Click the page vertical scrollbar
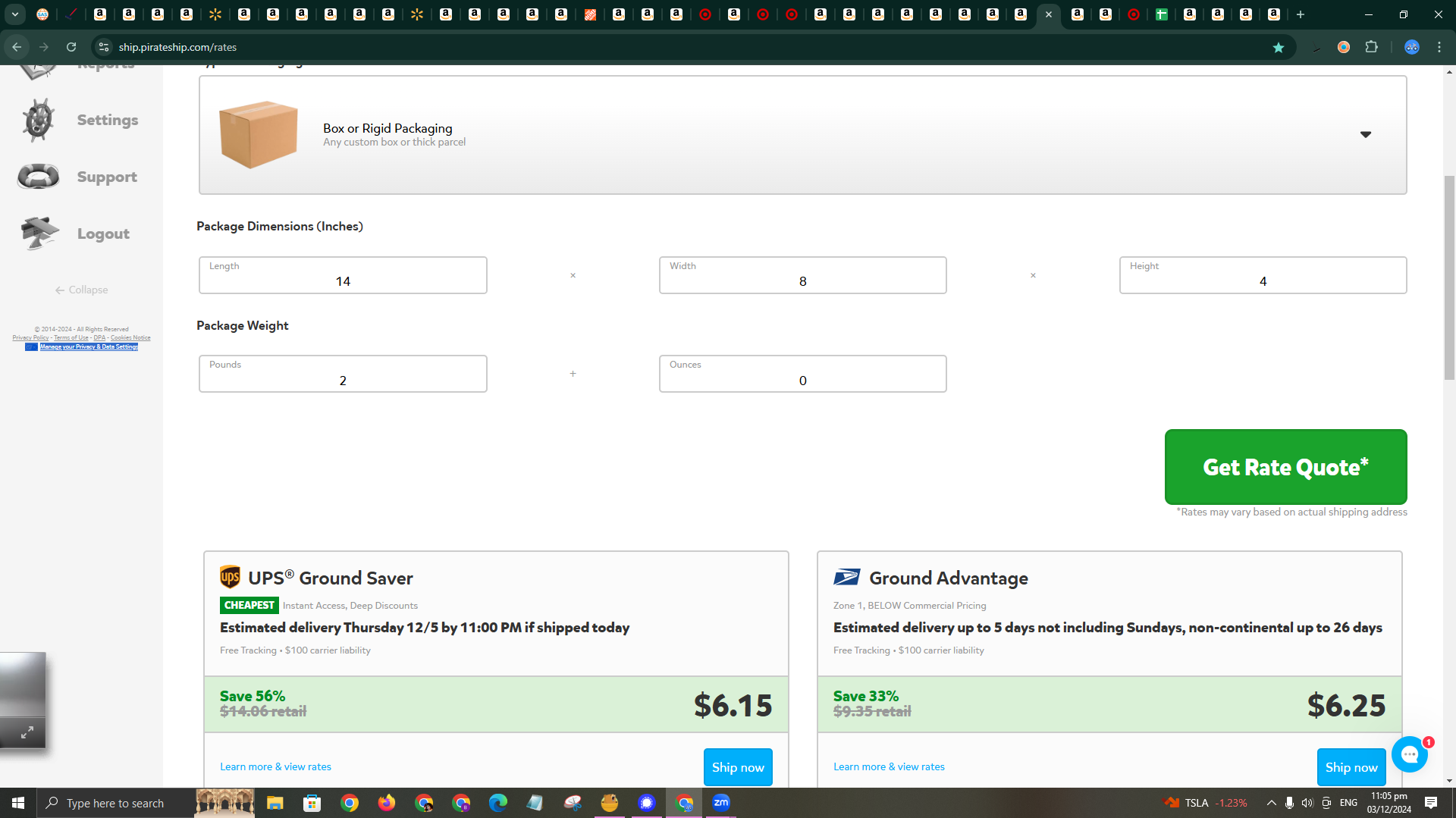Viewport: 1456px width, 818px height. [1449, 277]
